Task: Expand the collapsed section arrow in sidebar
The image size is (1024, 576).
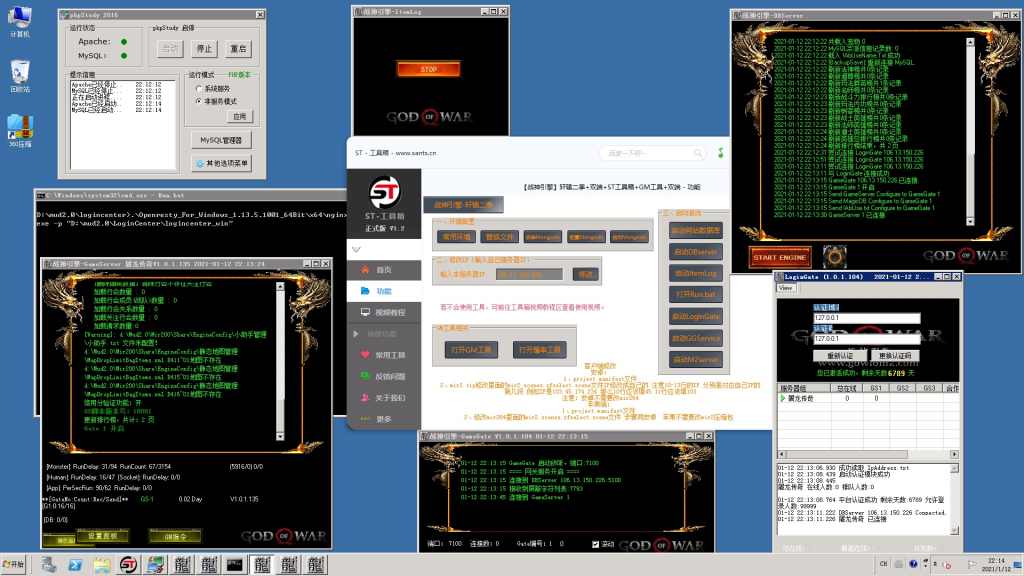Action: [x=352, y=333]
